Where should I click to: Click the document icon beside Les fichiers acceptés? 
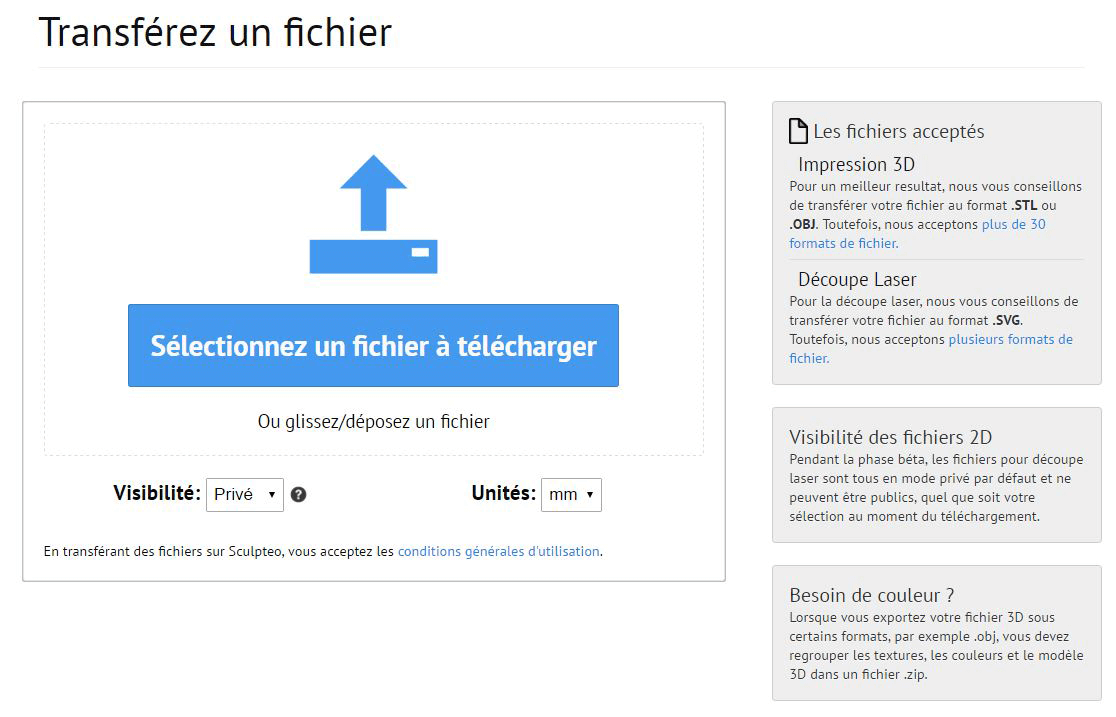799,131
